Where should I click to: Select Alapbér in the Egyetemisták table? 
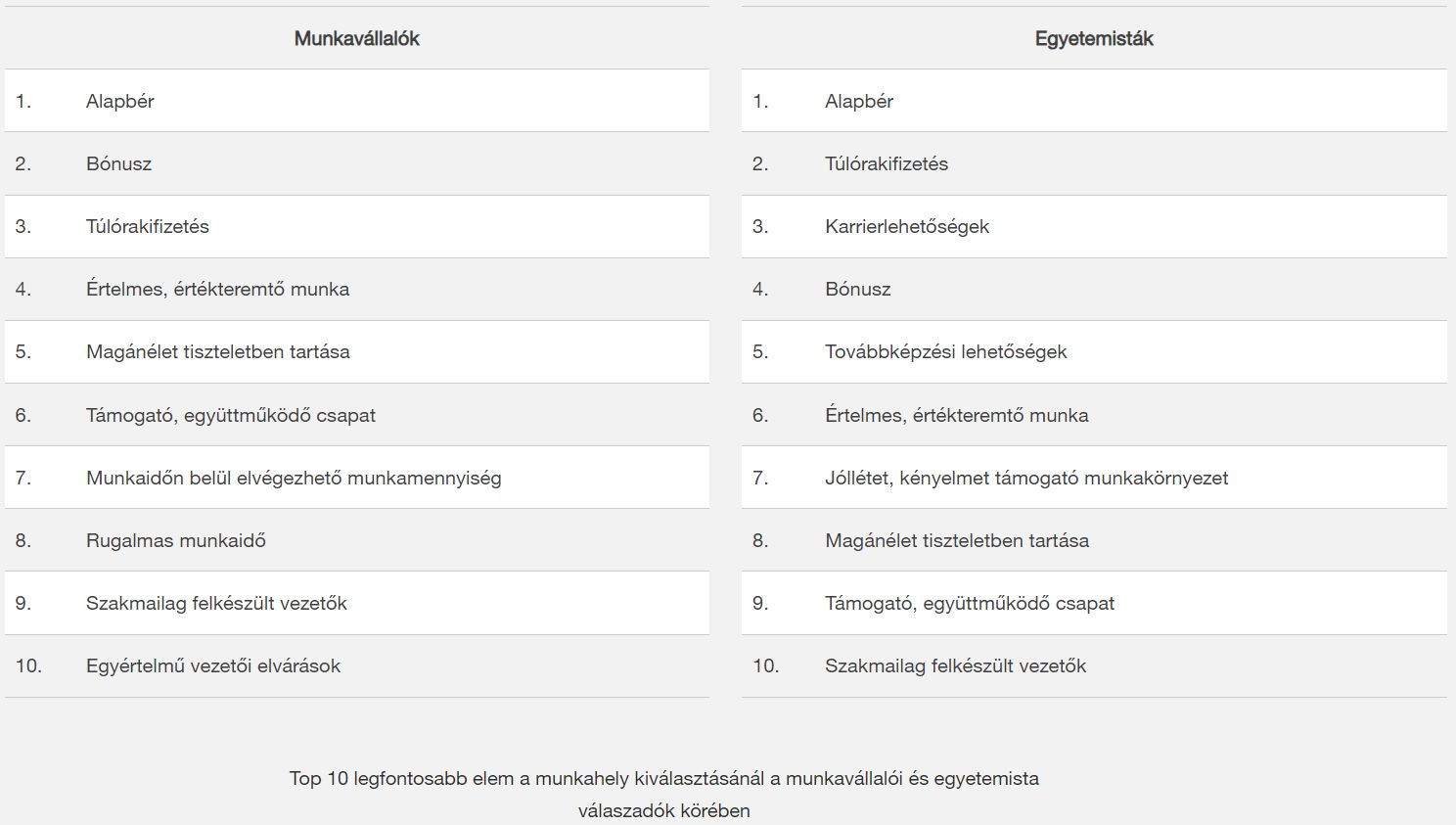pyautogui.click(x=858, y=101)
